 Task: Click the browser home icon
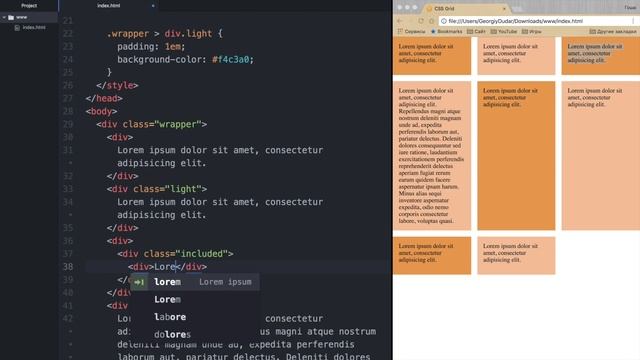pyautogui.click(x=431, y=21)
